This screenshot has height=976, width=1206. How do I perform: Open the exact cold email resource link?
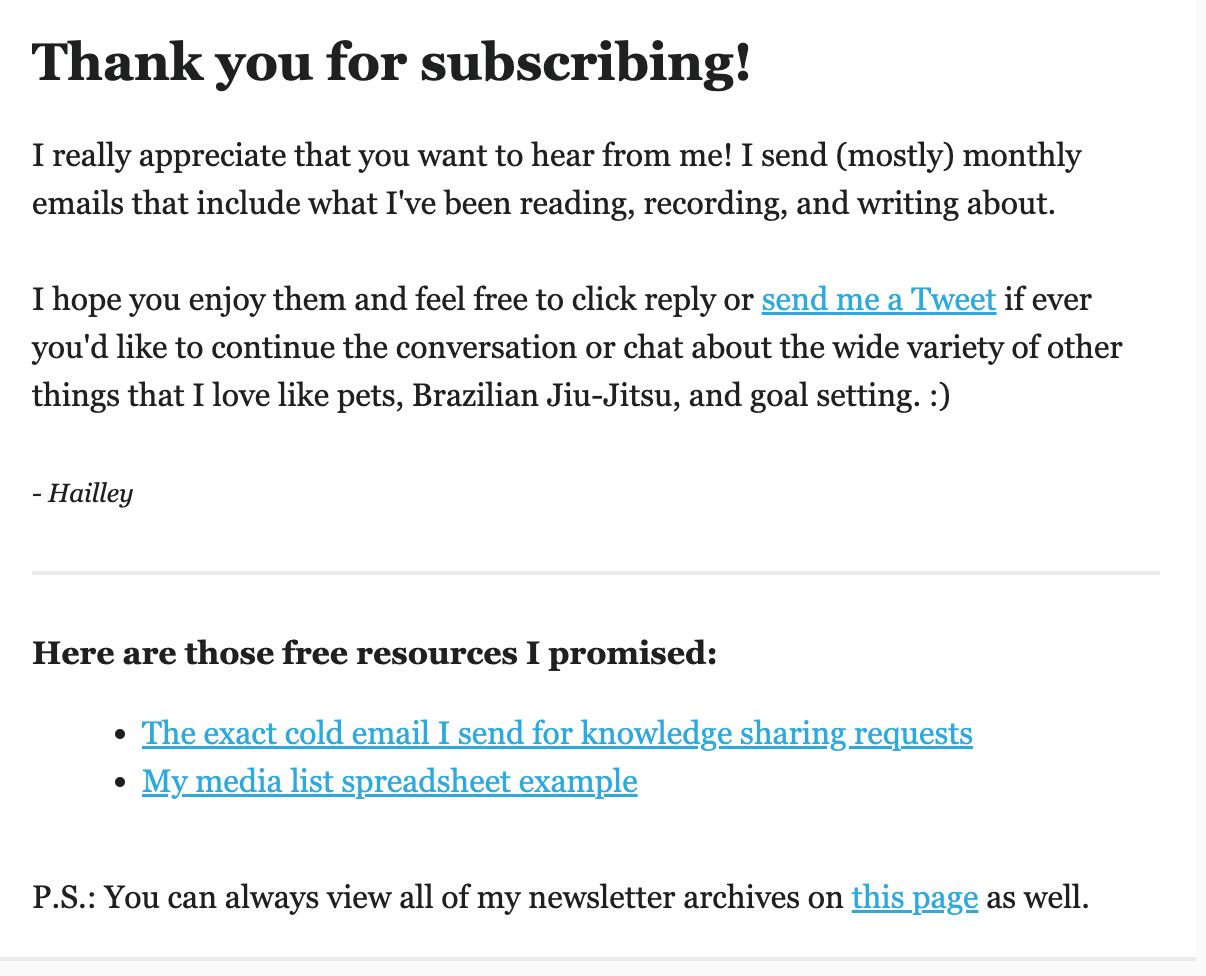tap(557, 734)
